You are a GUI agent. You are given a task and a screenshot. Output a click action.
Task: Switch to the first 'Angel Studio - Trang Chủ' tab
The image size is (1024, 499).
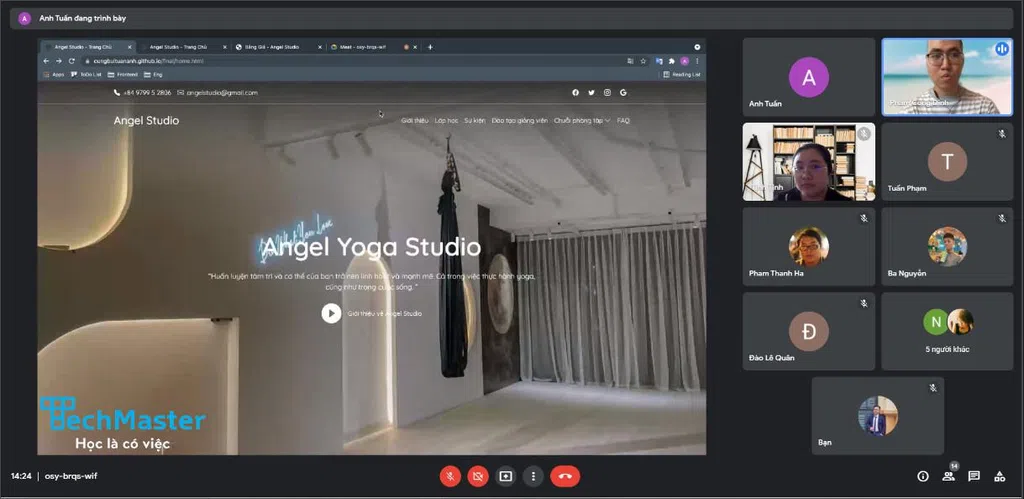[x=87, y=47]
